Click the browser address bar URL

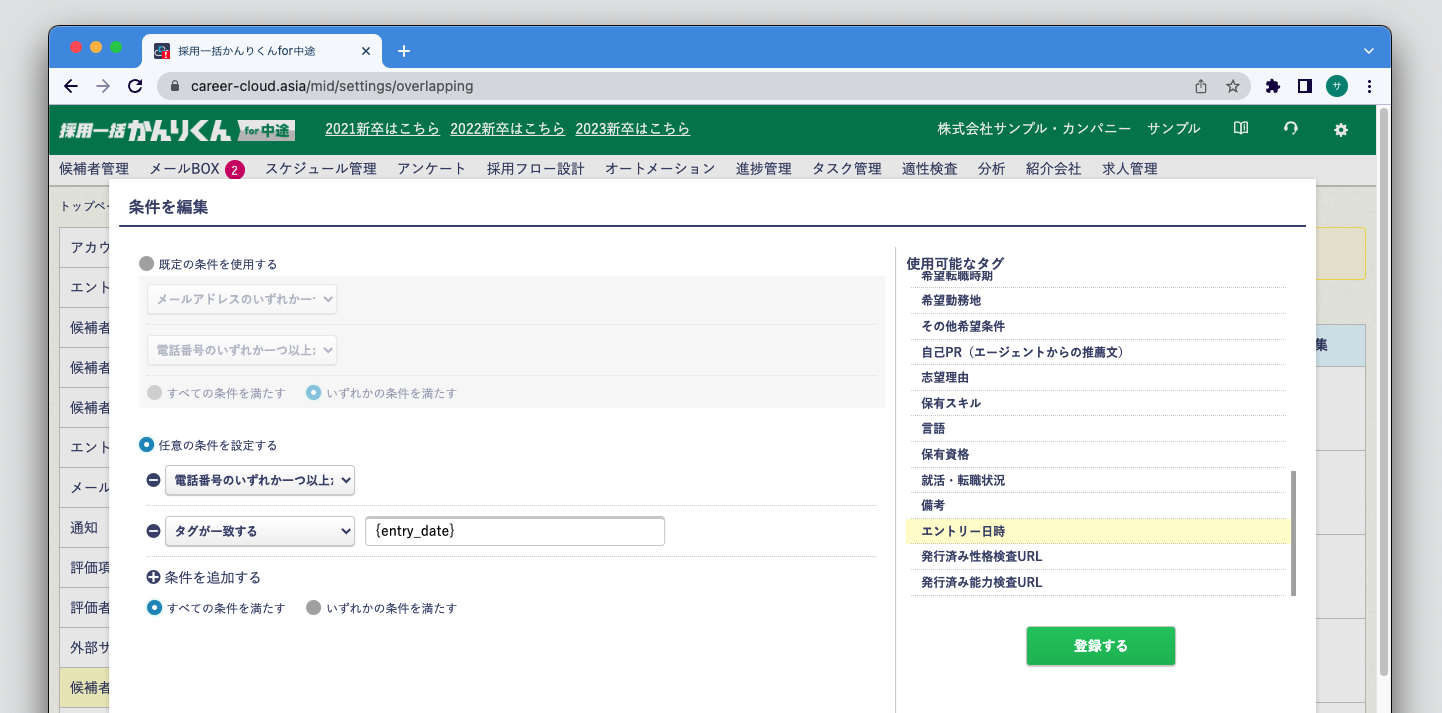coord(332,86)
